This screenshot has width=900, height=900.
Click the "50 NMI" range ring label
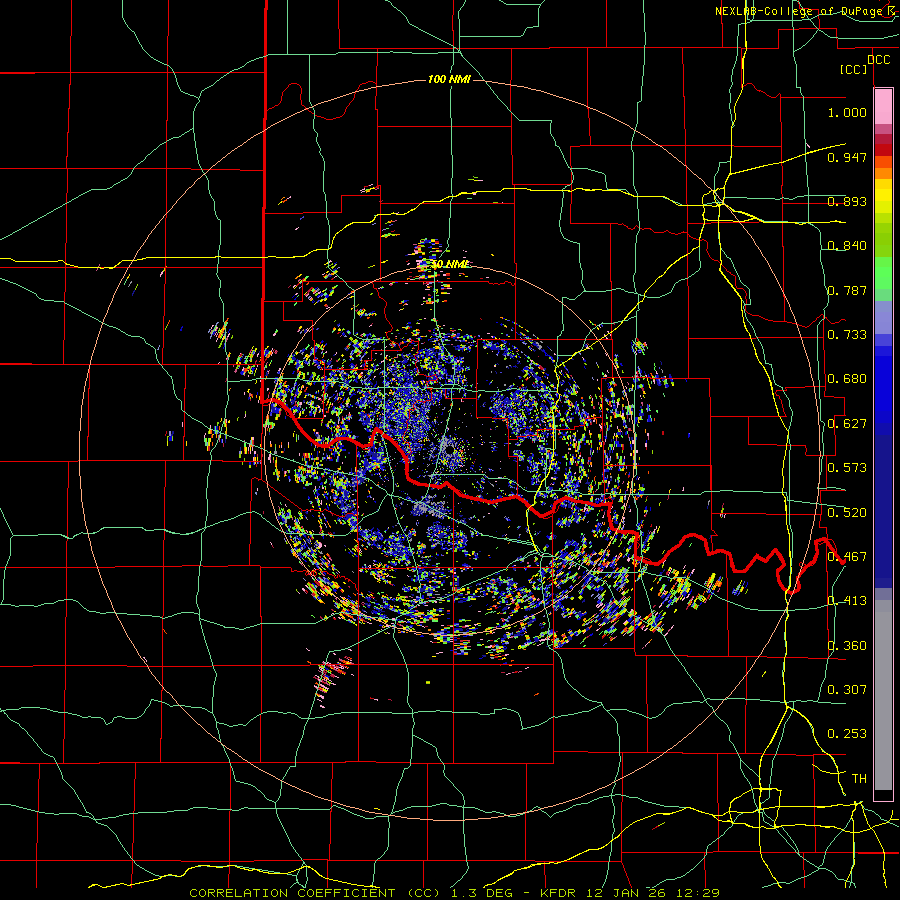point(449,264)
